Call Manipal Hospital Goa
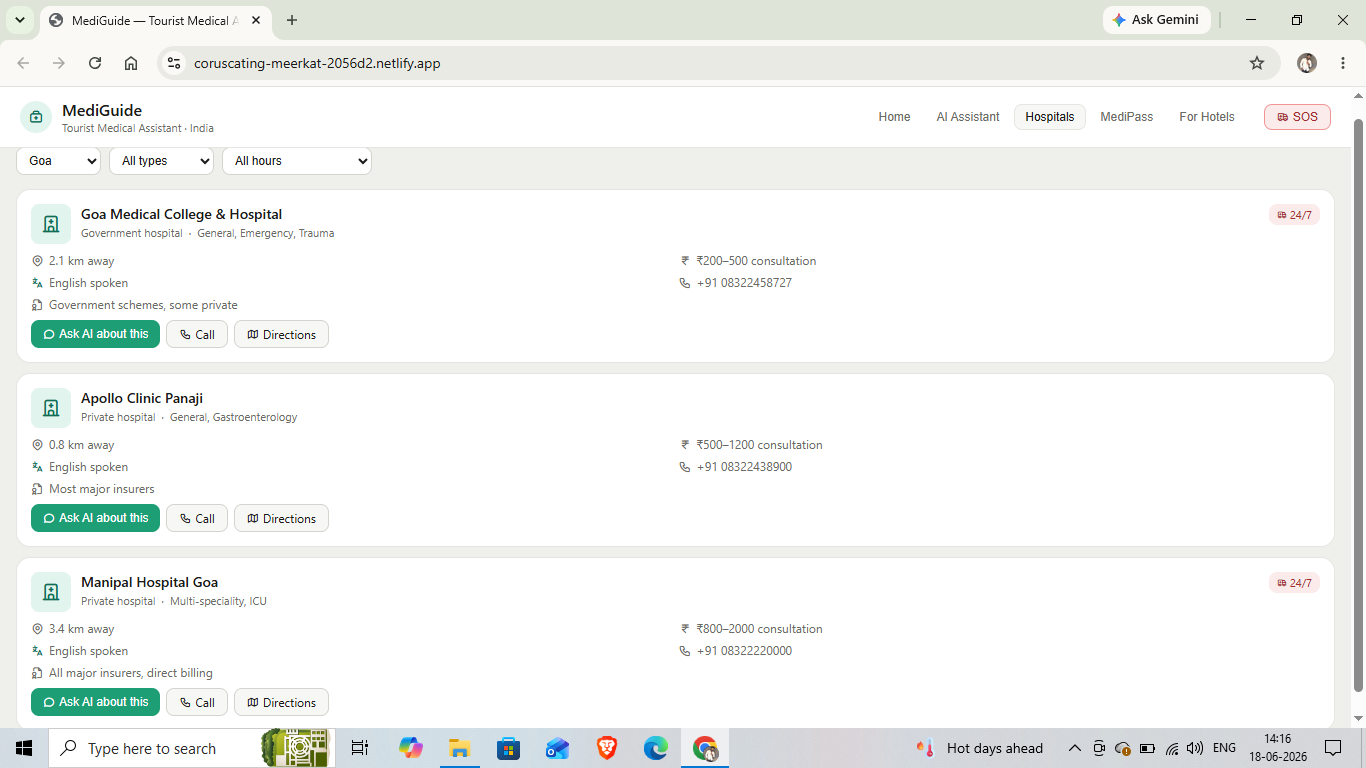The width and height of the screenshot is (1366, 768). (197, 702)
